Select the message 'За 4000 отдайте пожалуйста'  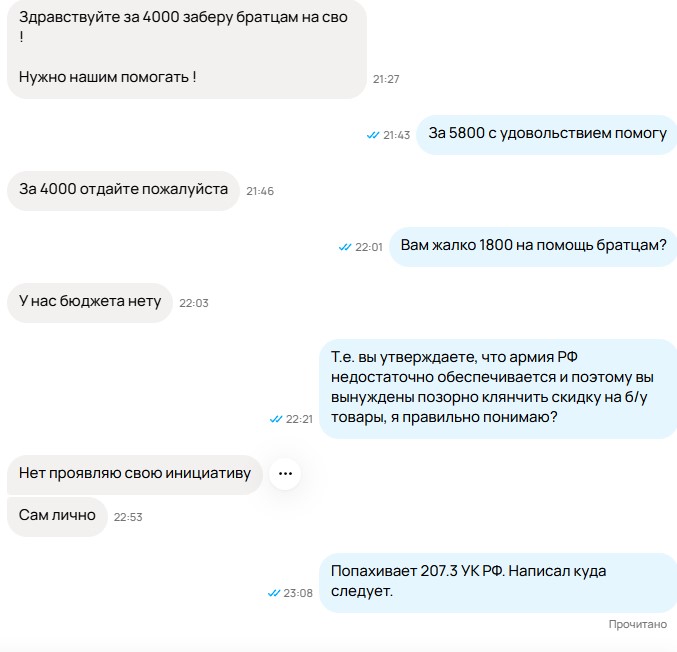pos(123,191)
